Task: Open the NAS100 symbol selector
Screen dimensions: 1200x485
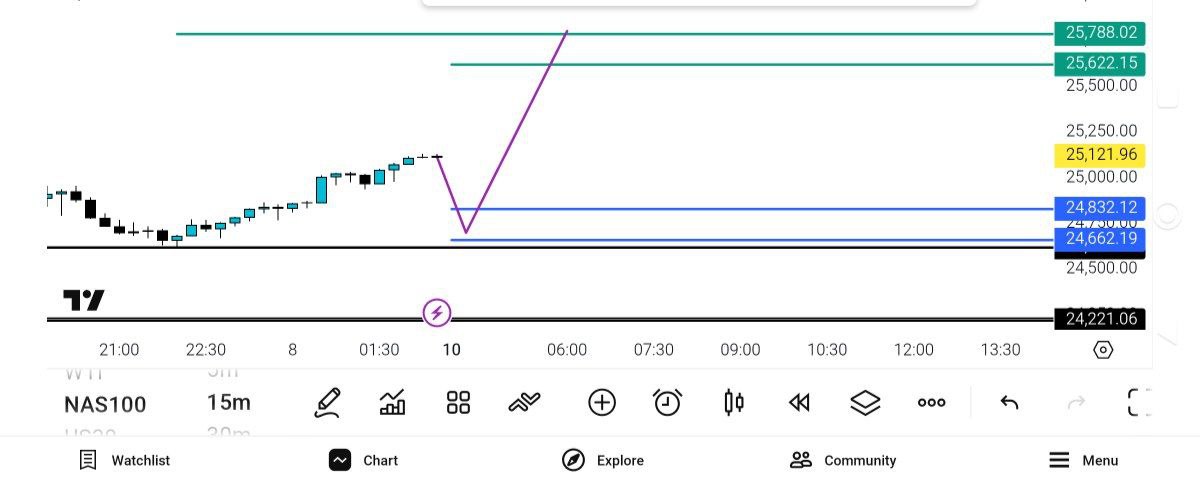Action: [105, 404]
